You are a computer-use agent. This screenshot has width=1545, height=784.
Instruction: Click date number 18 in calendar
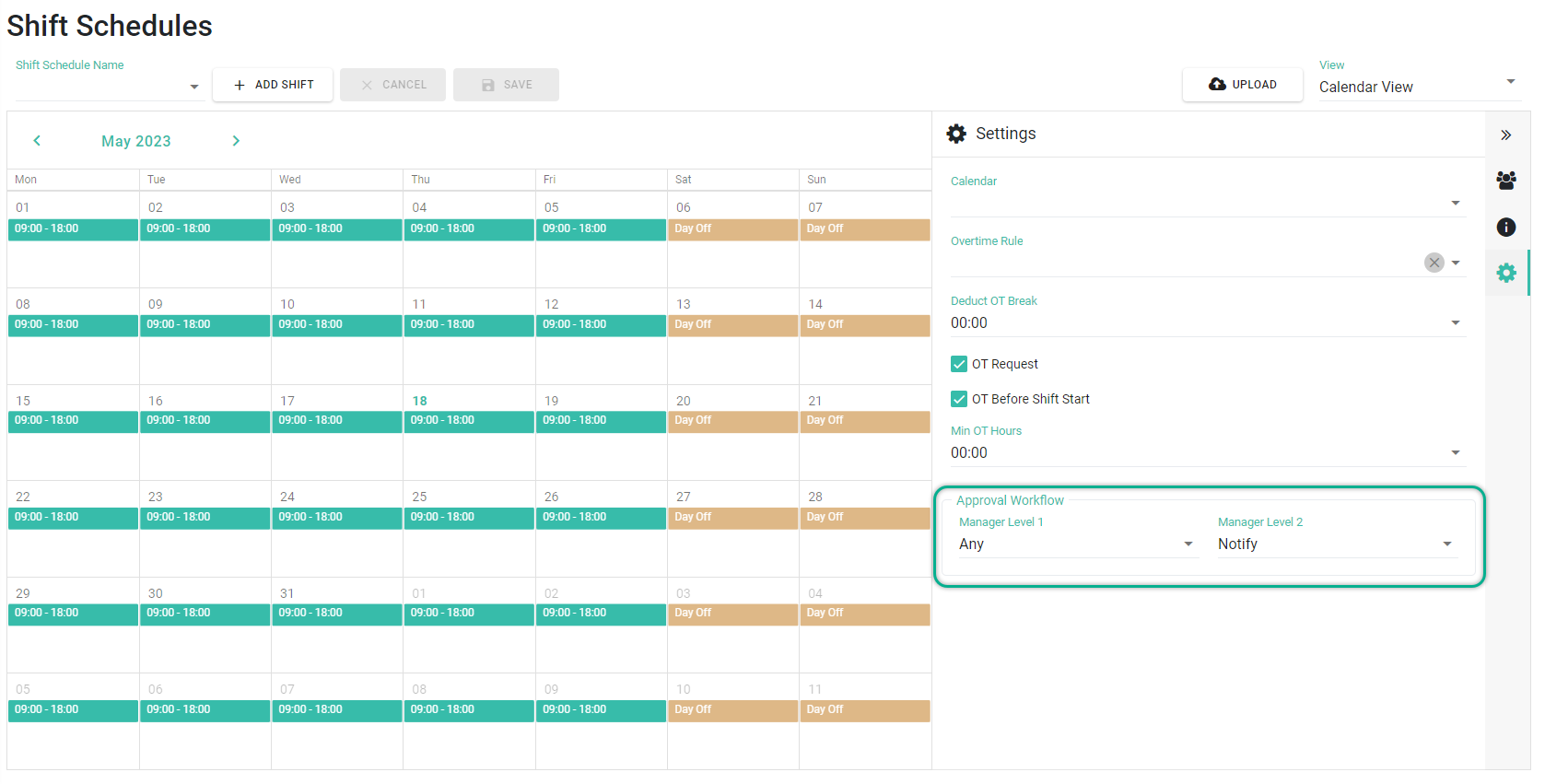click(420, 401)
